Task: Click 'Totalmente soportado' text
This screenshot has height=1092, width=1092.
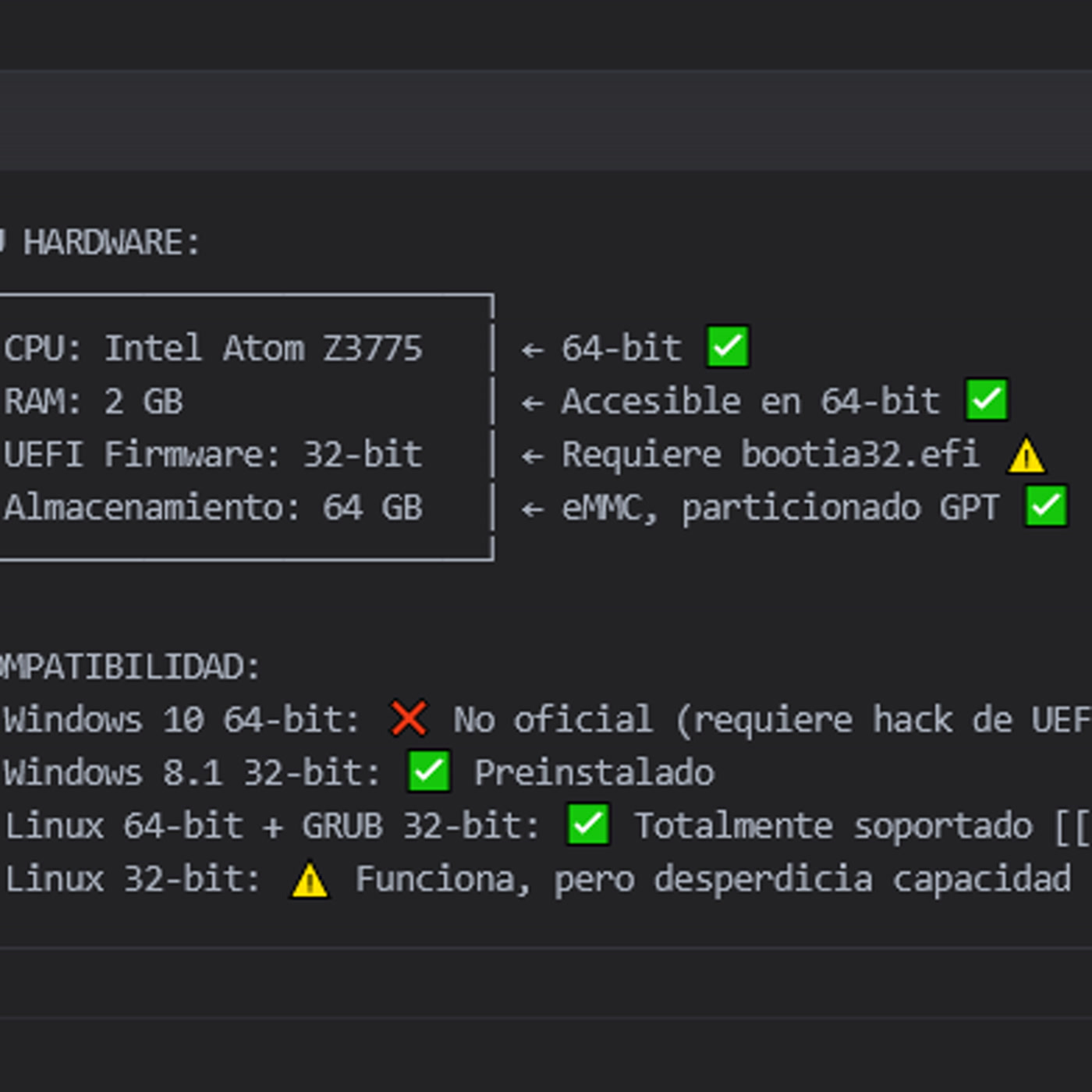Action: click(x=834, y=826)
